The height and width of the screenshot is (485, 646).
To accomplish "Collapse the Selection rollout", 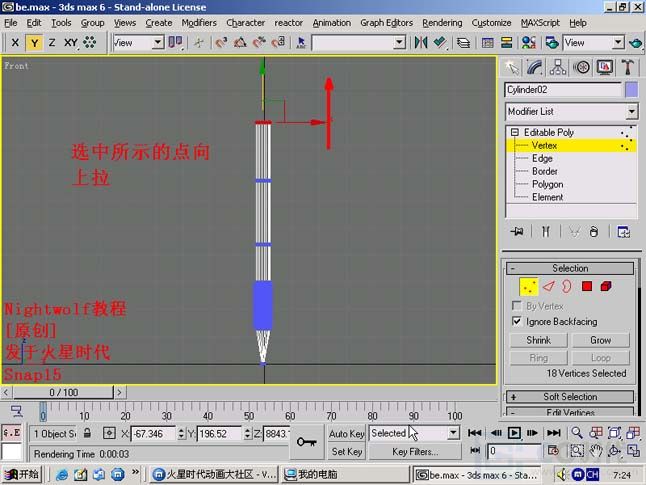I will tap(570, 268).
